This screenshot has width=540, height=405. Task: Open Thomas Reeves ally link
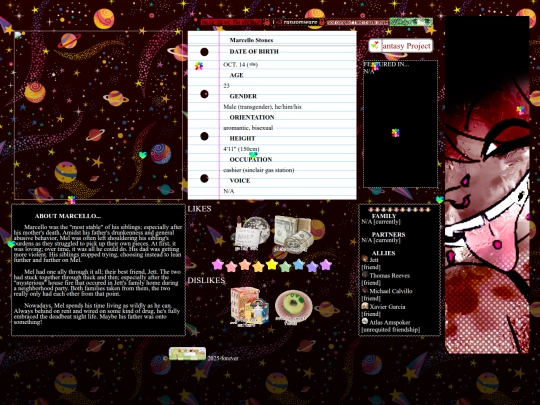[x=390, y=276]
